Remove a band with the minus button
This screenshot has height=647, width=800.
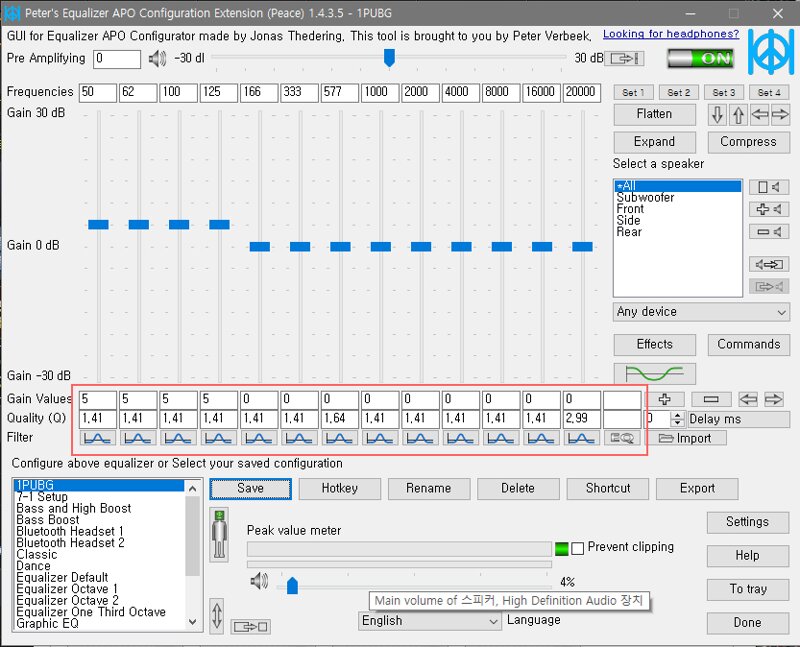pos(711,399)
